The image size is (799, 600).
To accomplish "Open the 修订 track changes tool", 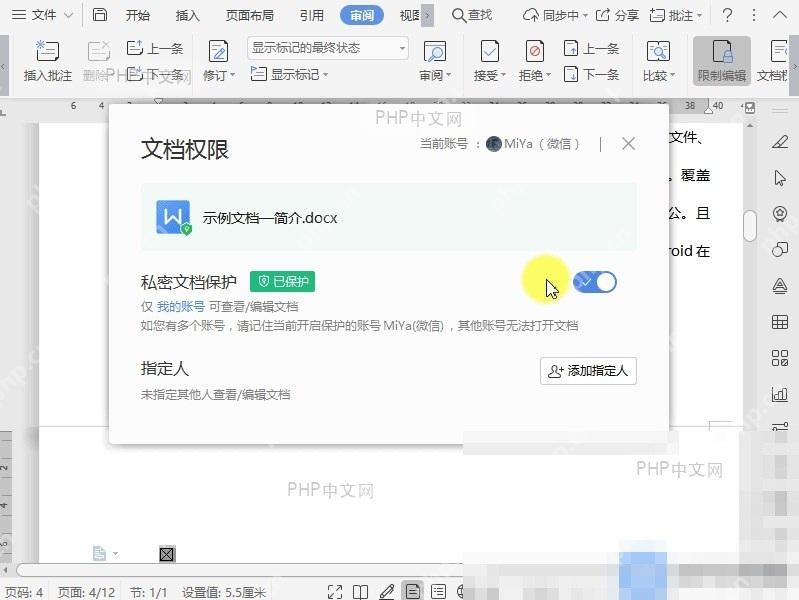I will 219,61.
